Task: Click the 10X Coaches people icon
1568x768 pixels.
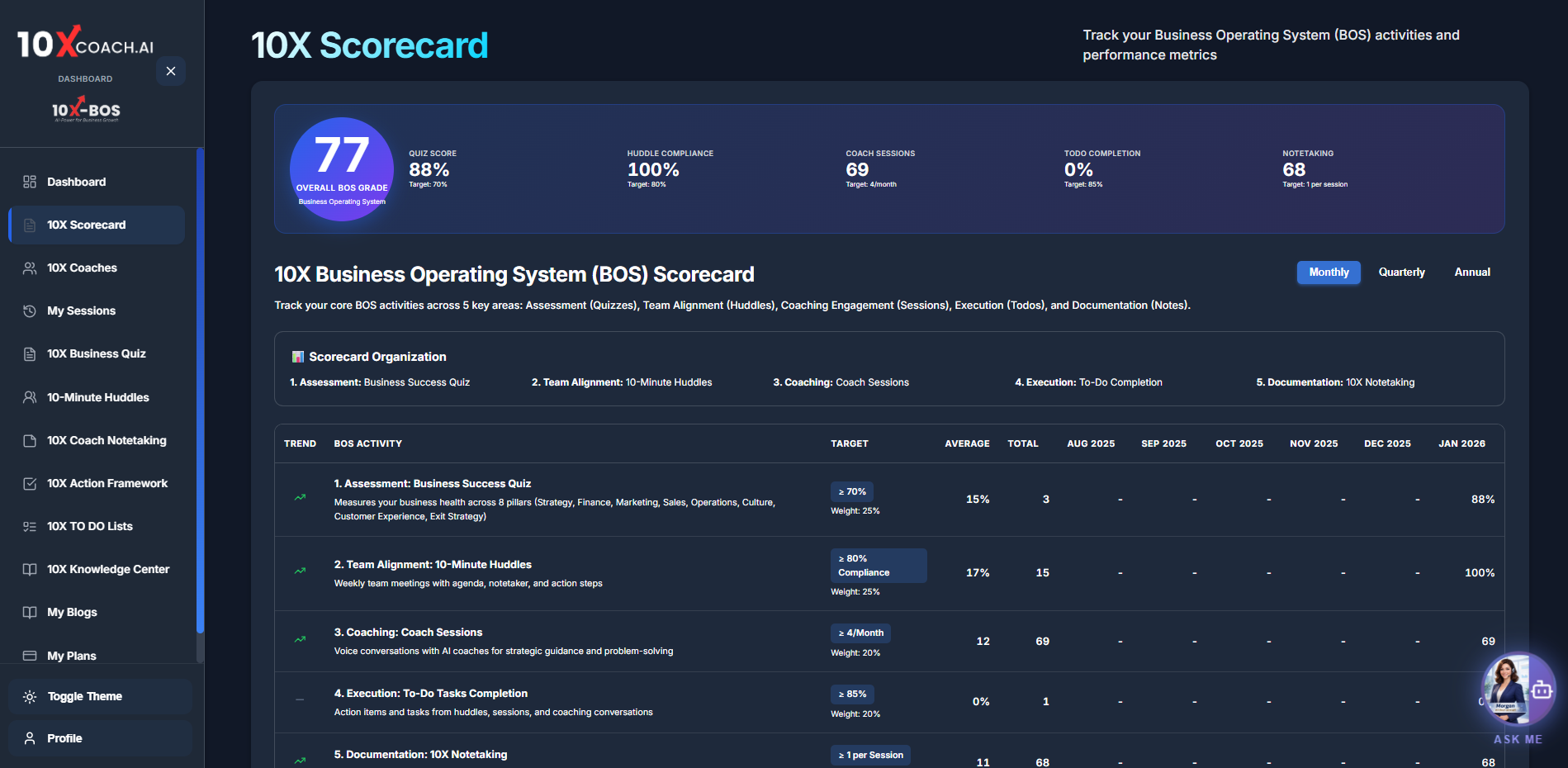Action: click(x=30, y=268)
